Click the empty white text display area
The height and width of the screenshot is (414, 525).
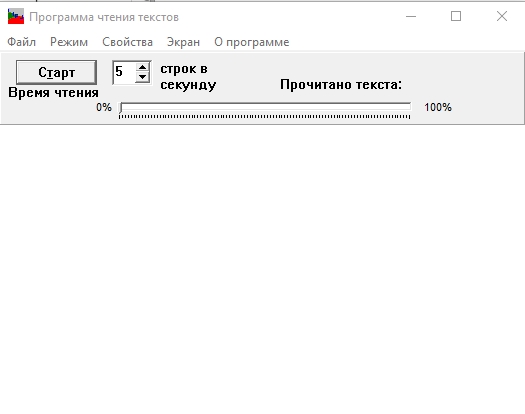pos(262,269)
